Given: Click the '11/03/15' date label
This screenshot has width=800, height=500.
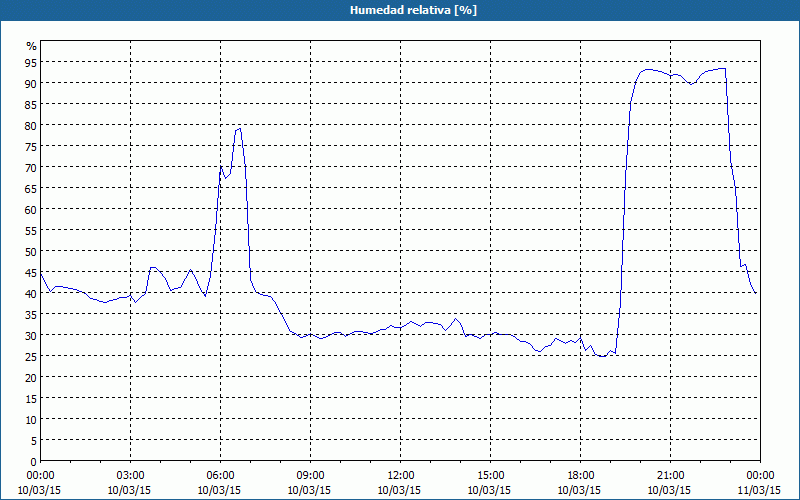Looking at the screenshot, I should point(759,490).
